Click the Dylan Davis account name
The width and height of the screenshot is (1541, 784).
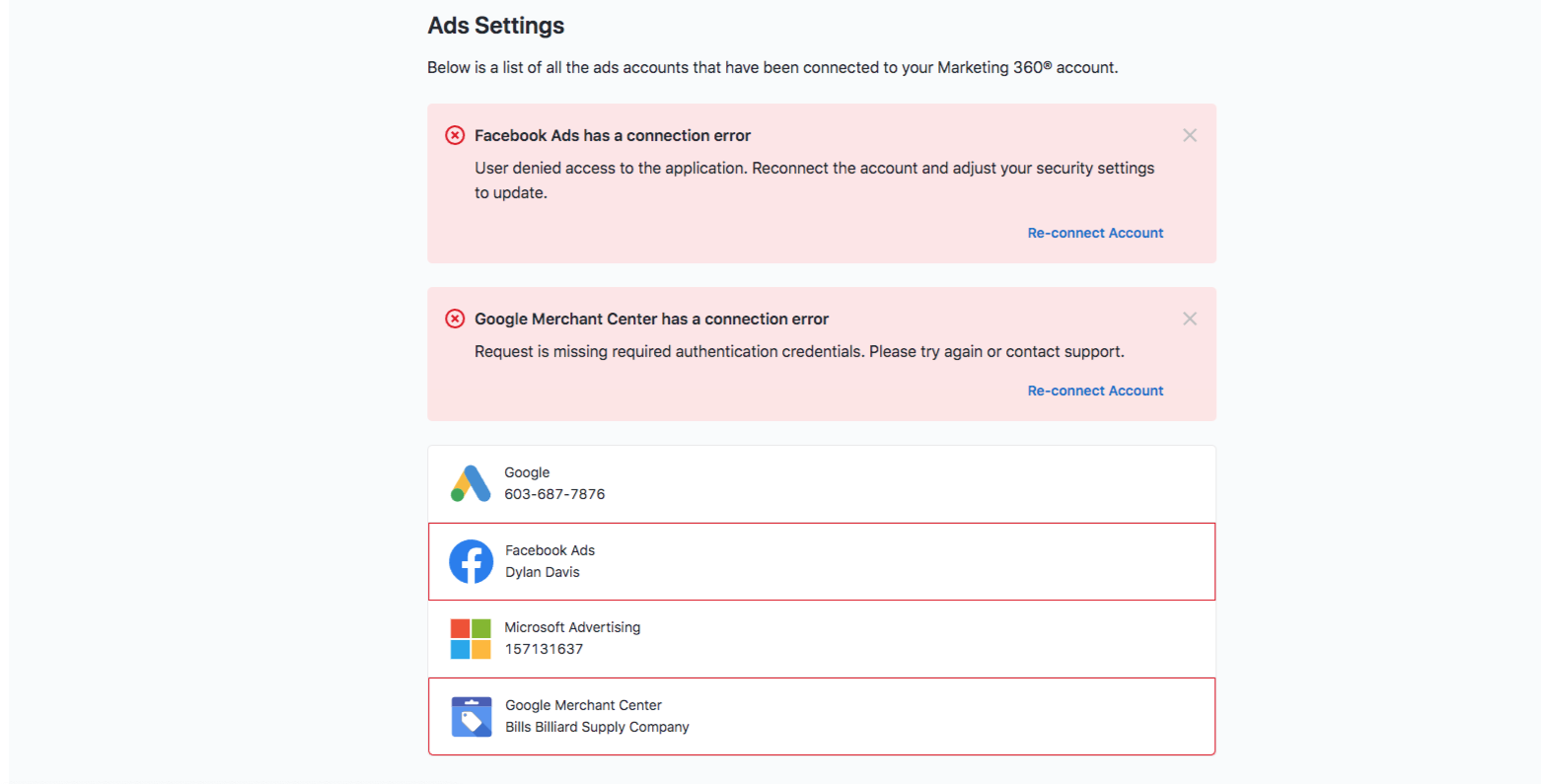pos(543,572)
